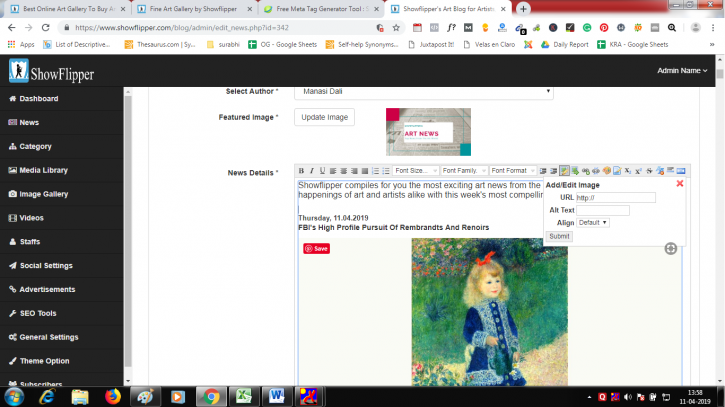Click the upload image toolbar icon

pos(575,171)
